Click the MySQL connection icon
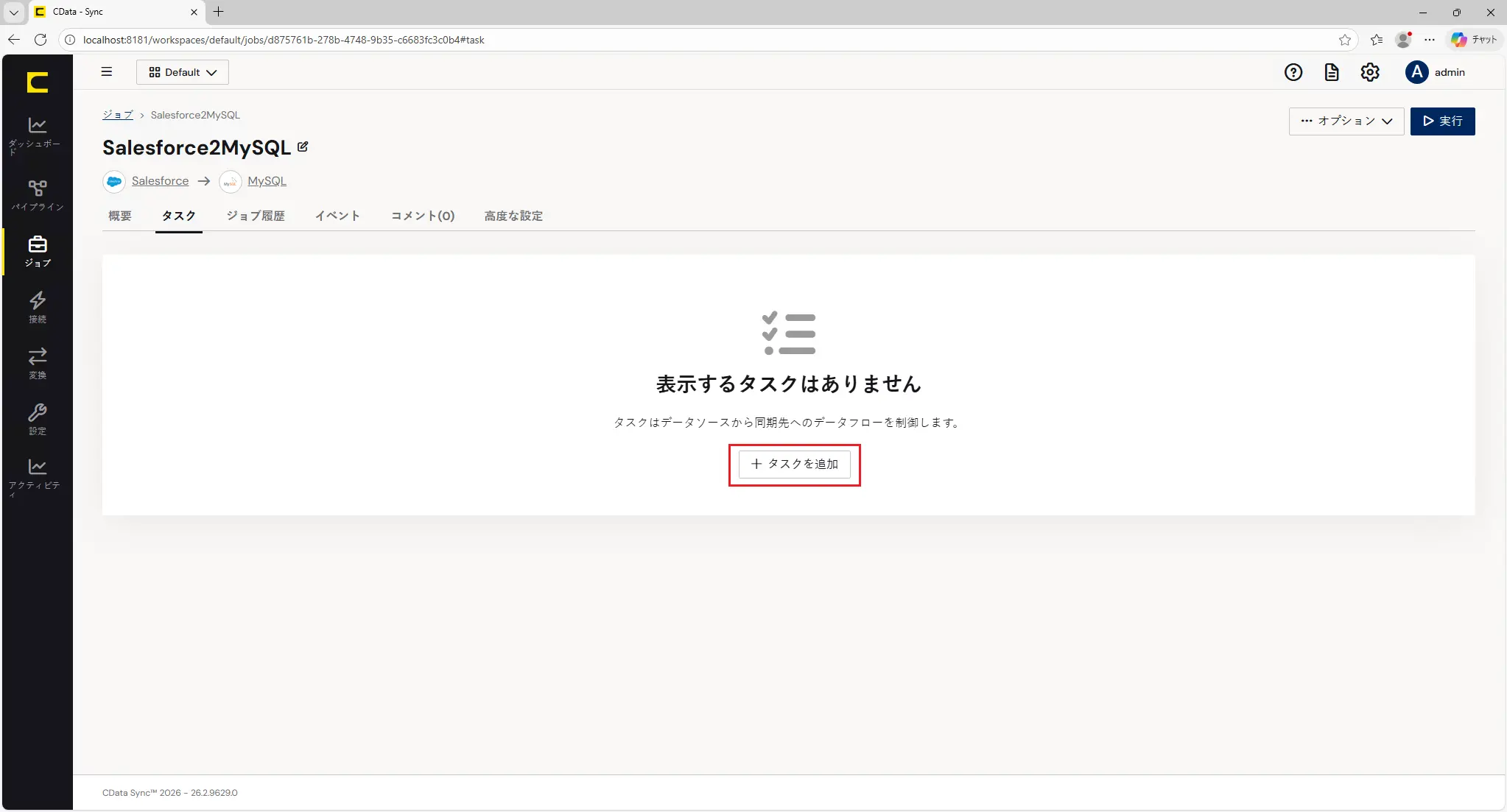This screenshot has height=812, width=1507. [231, 181]
